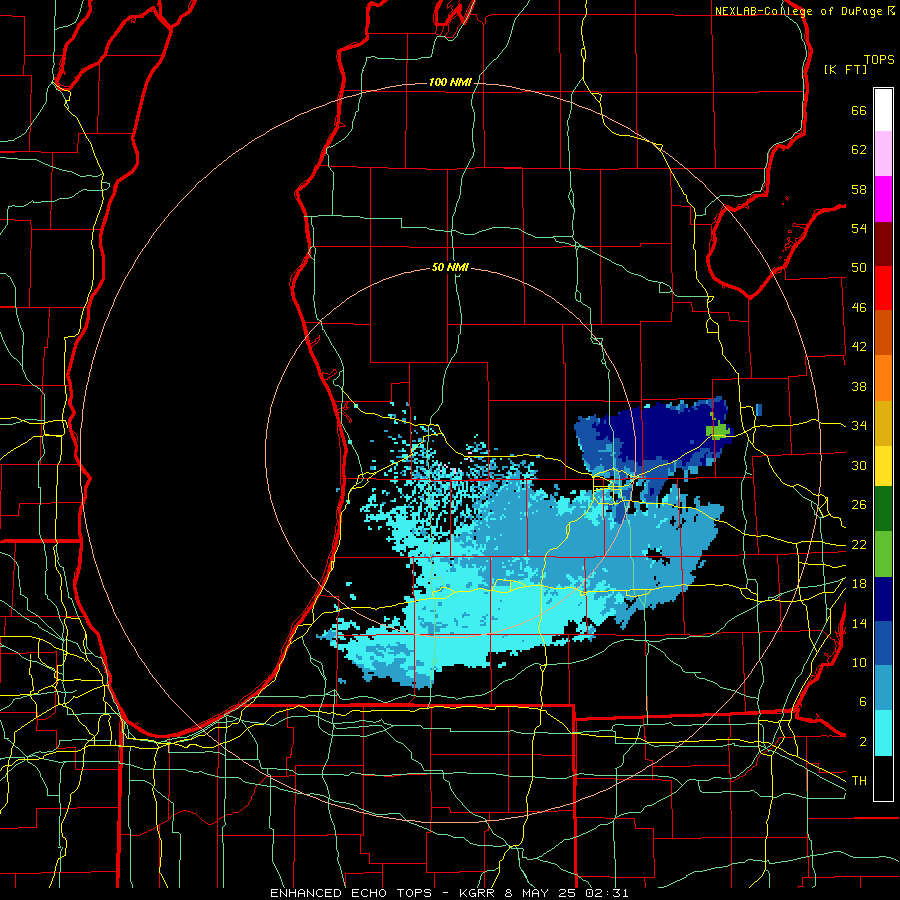Pick the steel blue 14 kft swatch
900x900 pixels.
coord(883,689)
